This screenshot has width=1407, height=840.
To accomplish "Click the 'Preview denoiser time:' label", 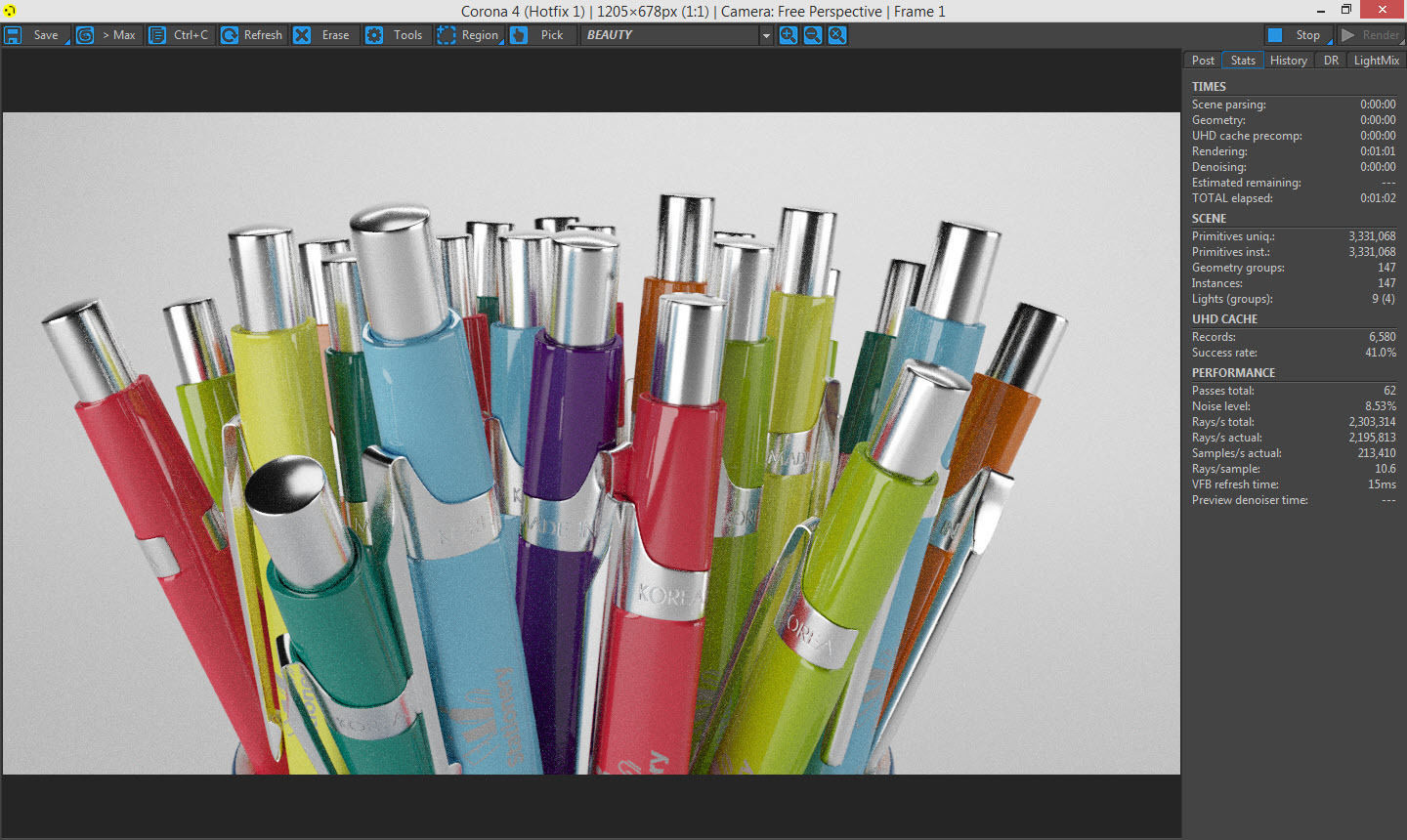I will point(1250,500).
